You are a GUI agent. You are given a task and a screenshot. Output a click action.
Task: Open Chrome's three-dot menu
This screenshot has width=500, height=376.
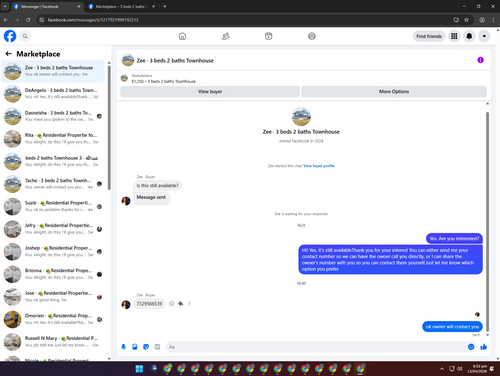493,20
